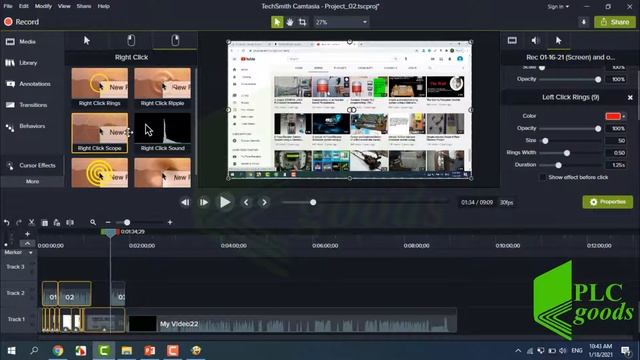Click the Play button
640x360 pixels.
tap(224, 202)
